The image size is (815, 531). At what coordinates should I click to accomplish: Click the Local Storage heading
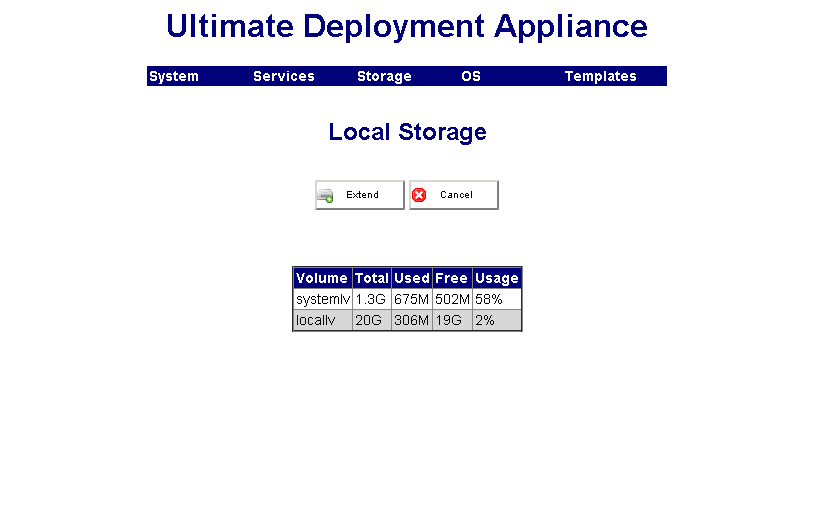[408, 132]
